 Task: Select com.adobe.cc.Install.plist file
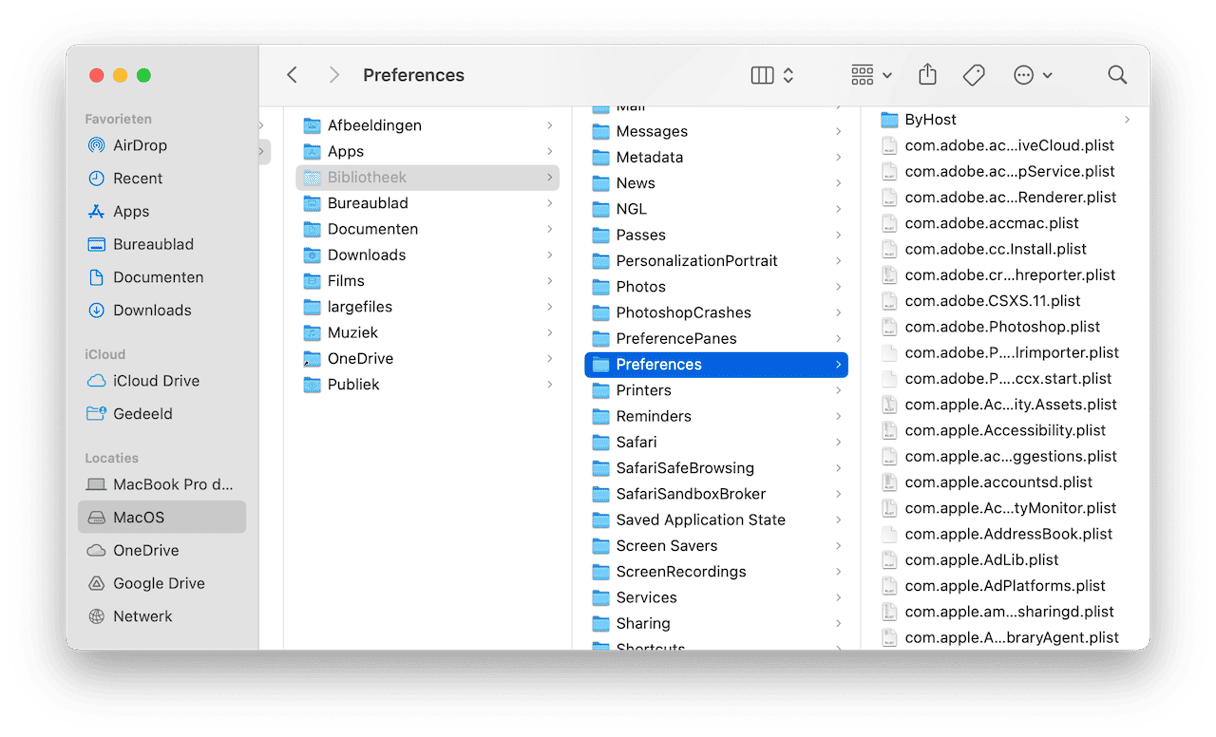click(x=1005, y=250)
